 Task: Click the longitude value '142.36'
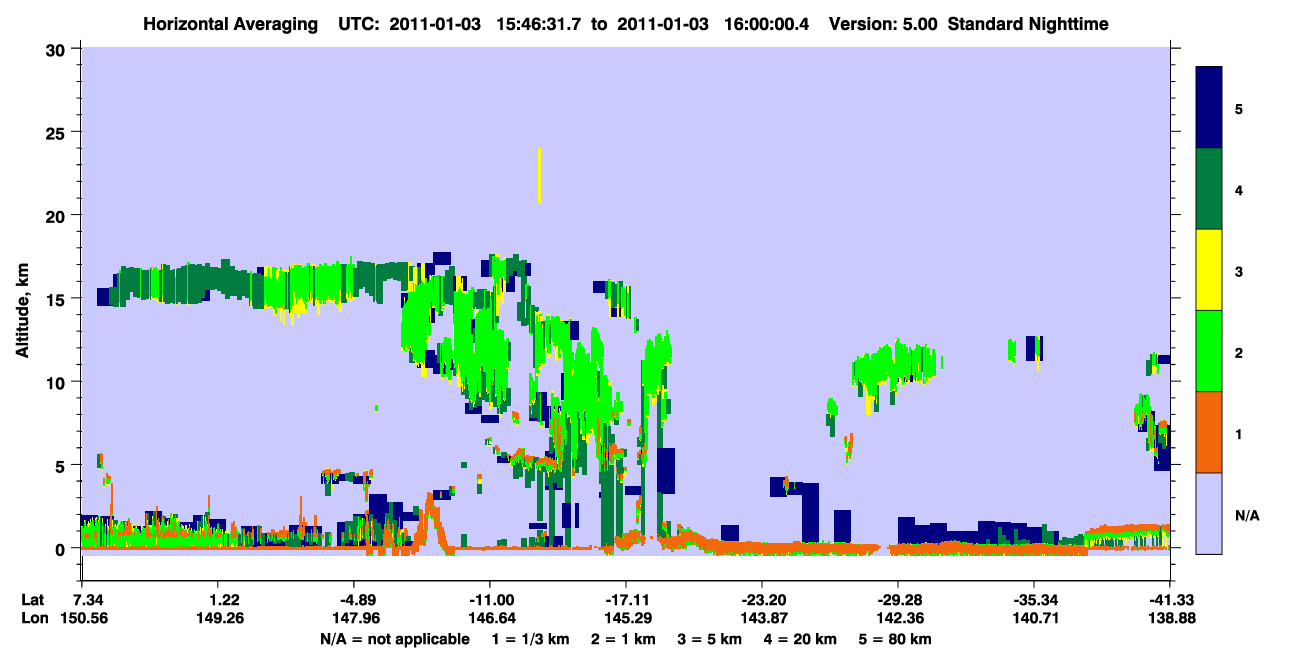[x=898, y=618]
